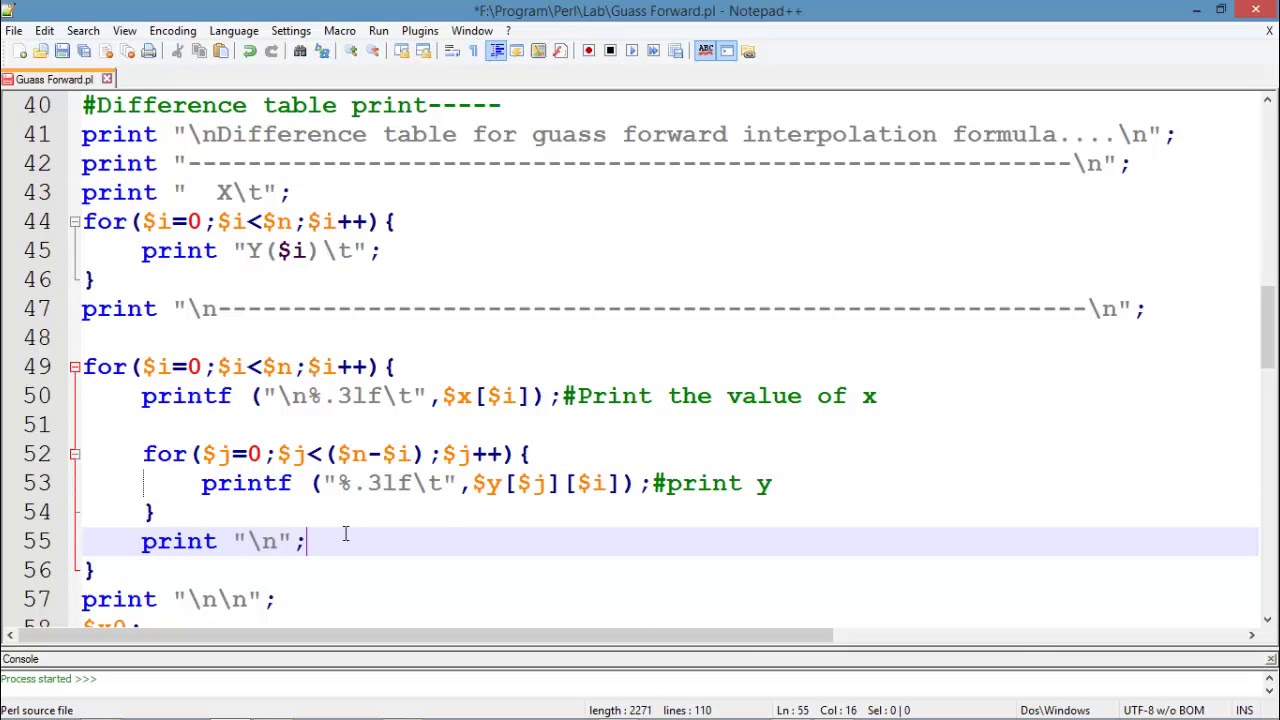Start macro recording with red dot
The image size is (1280, 720).
[588, 51]
